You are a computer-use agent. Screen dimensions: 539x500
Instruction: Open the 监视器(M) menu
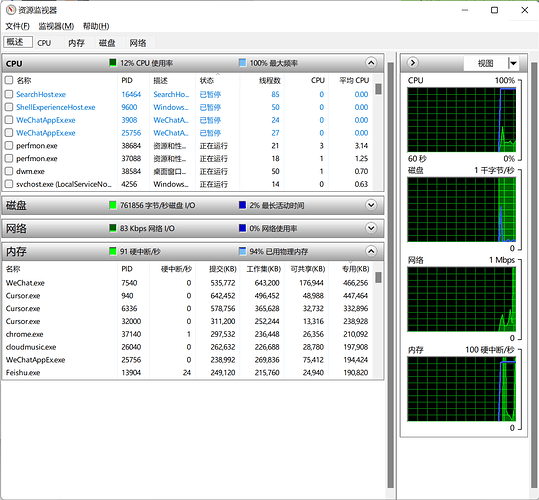tap(56, 26)
